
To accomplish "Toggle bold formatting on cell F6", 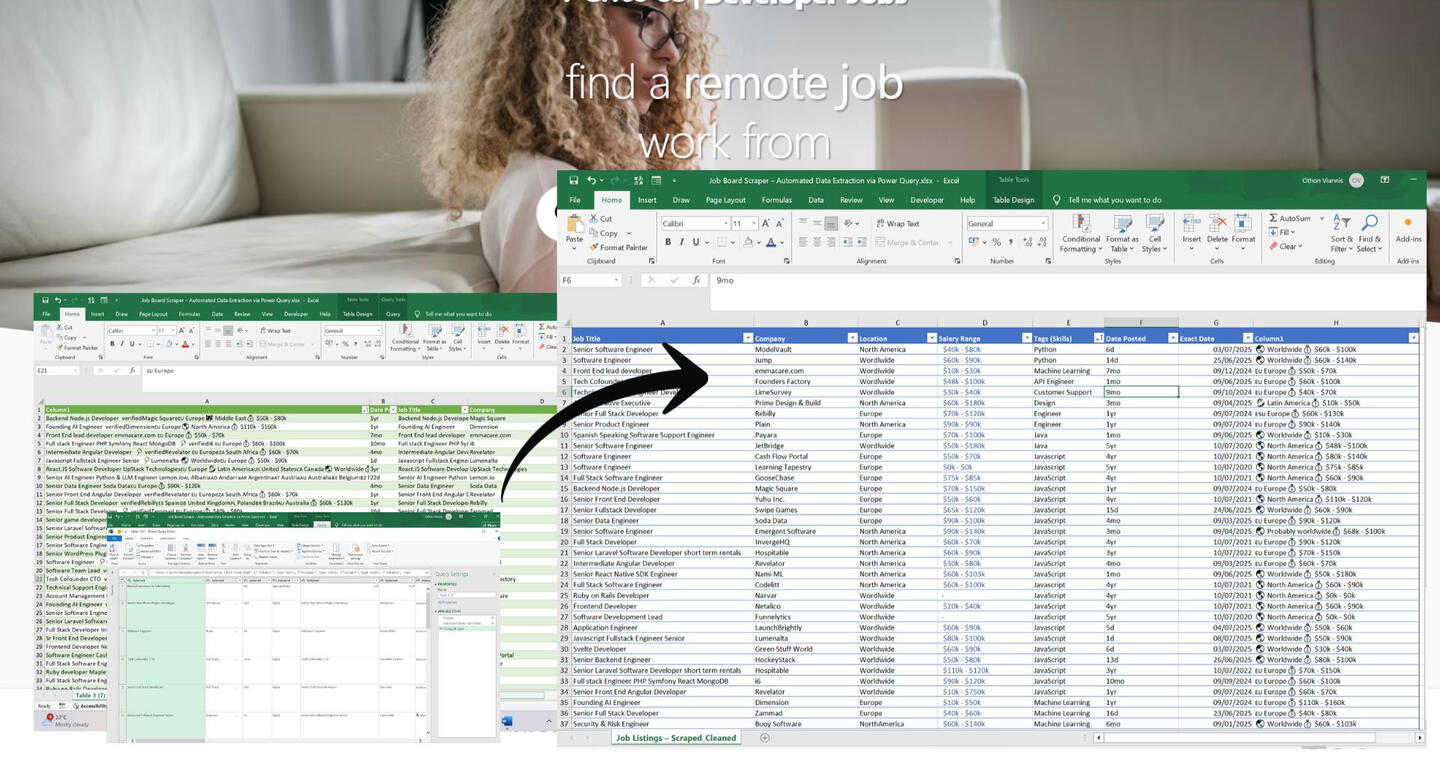I will (x=668, y=242).
